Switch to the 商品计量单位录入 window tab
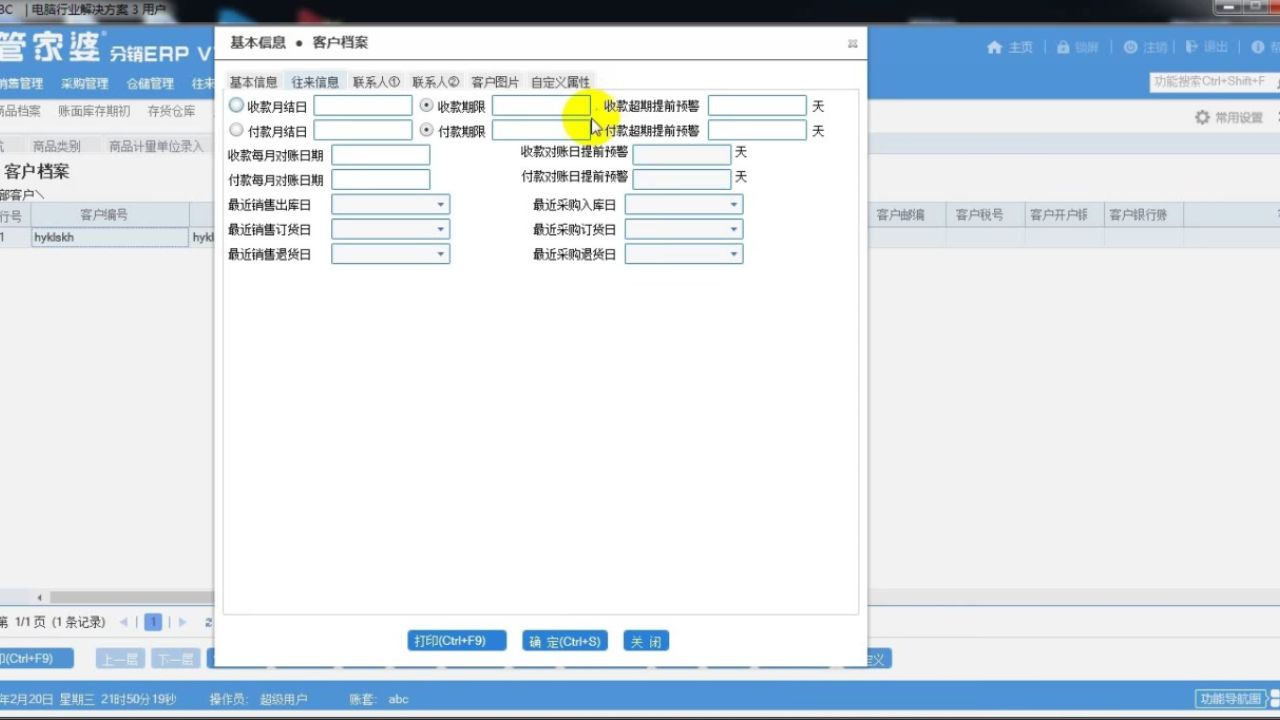This screenshot has height=720, width=1280. pos(156,146)
